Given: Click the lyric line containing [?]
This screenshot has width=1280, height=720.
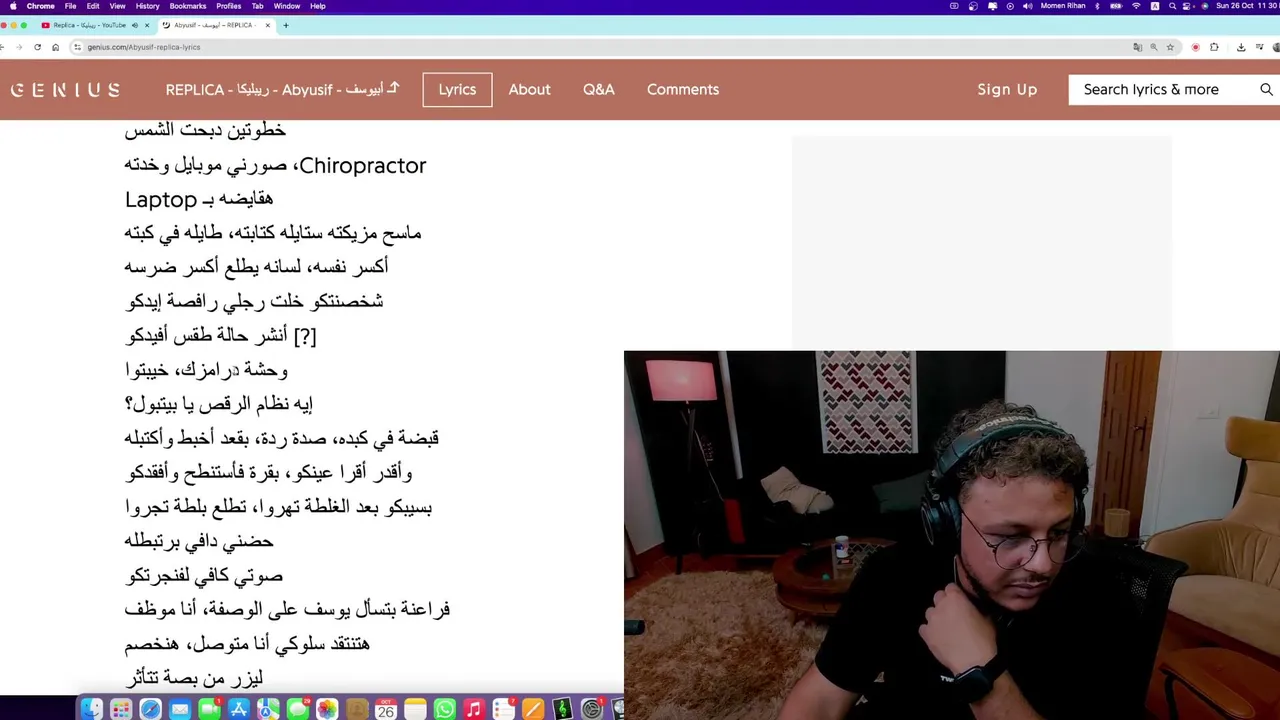Looking at the screenshot, I should (x=220, y=335).
